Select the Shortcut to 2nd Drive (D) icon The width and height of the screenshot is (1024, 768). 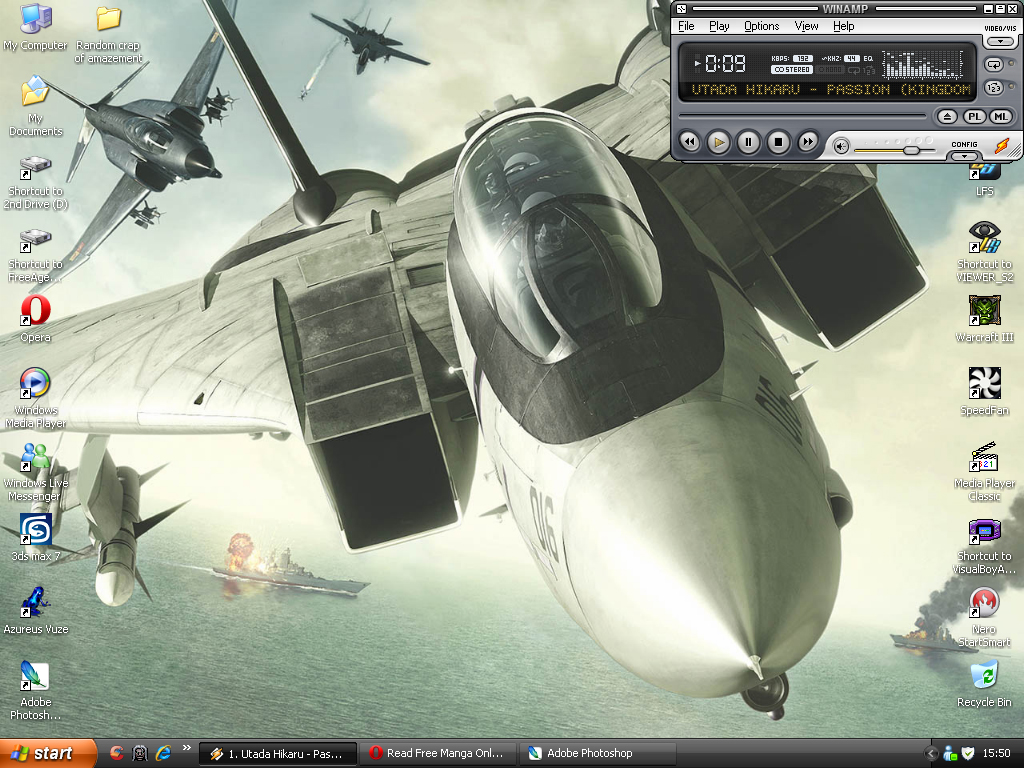35,183
